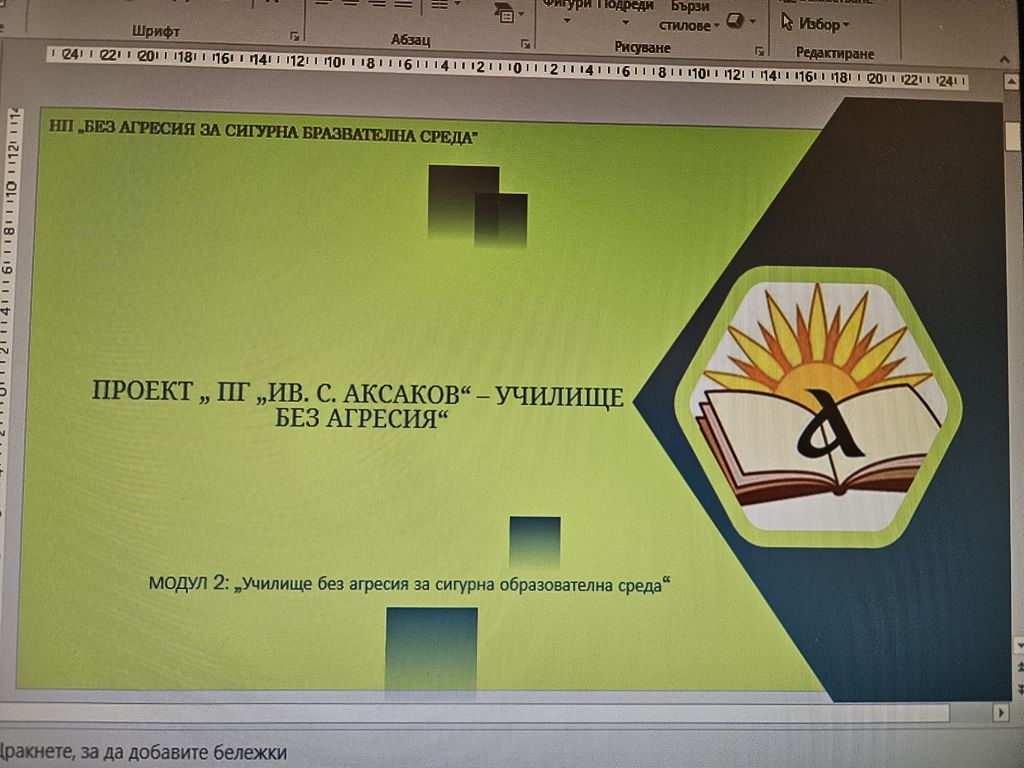Launch the Шрифт font dialog
Screen dimensions: 1024x768
295,37
